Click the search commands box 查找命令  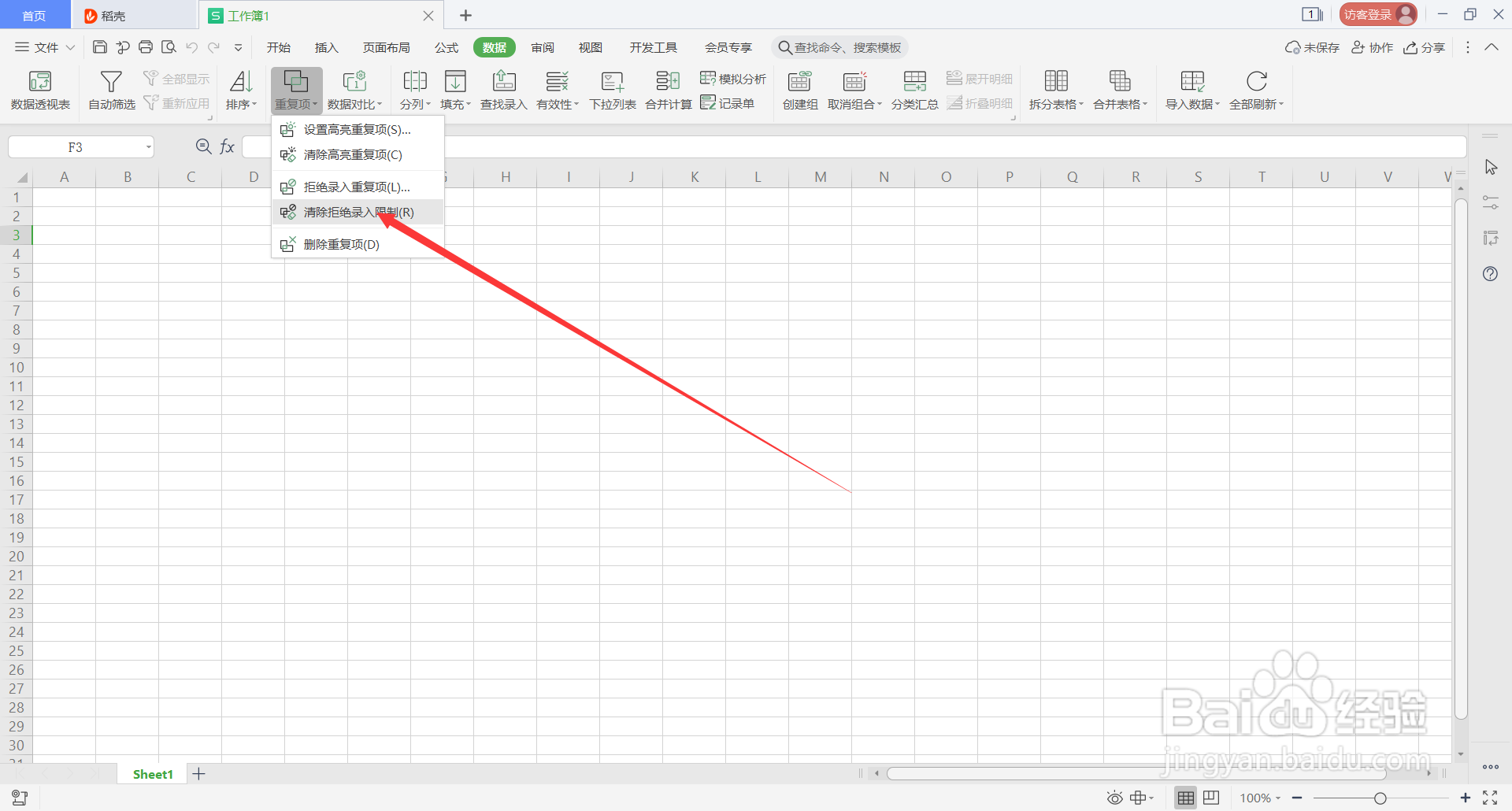[840, 47]
